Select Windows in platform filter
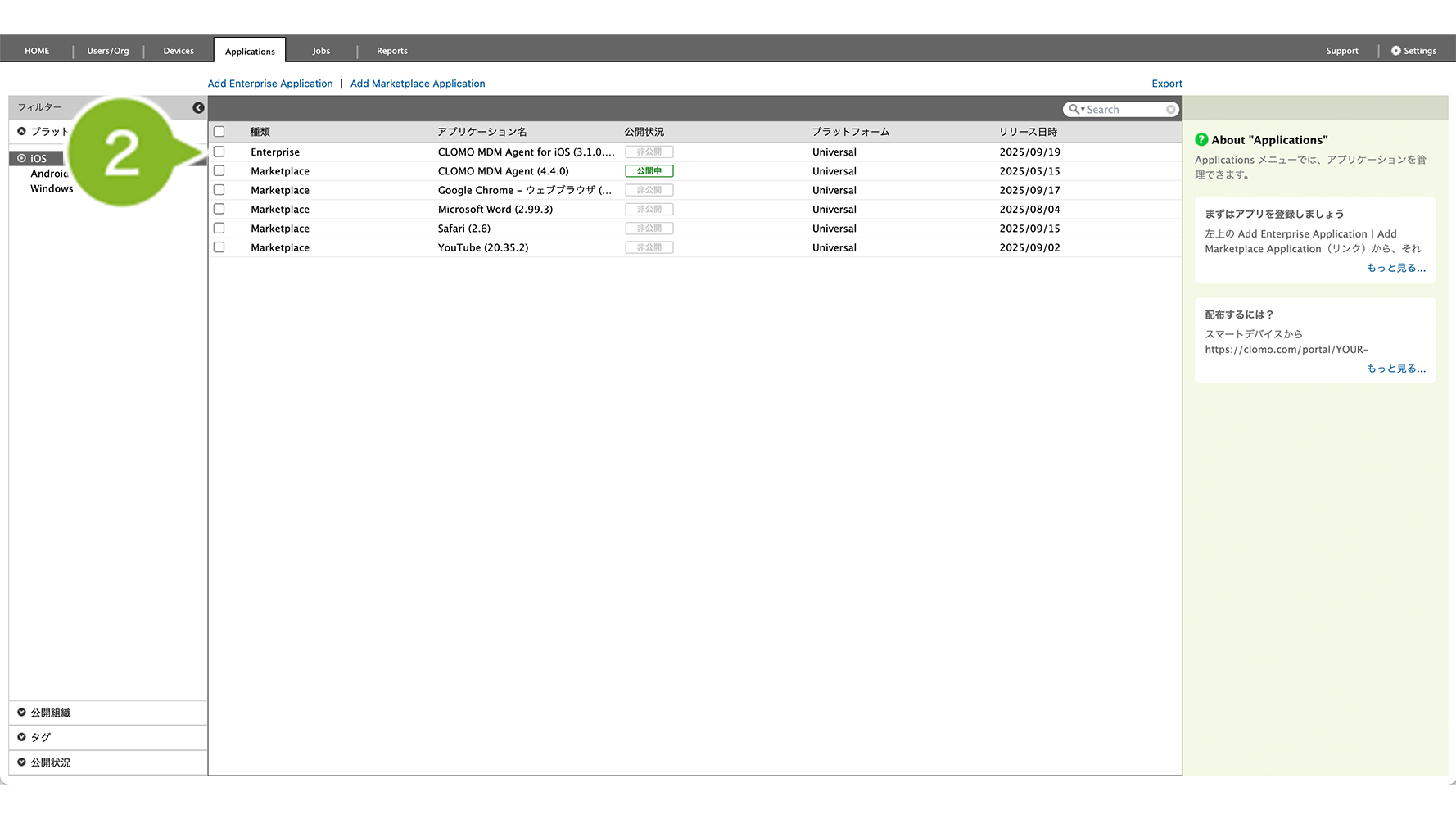 coord(52,188)
